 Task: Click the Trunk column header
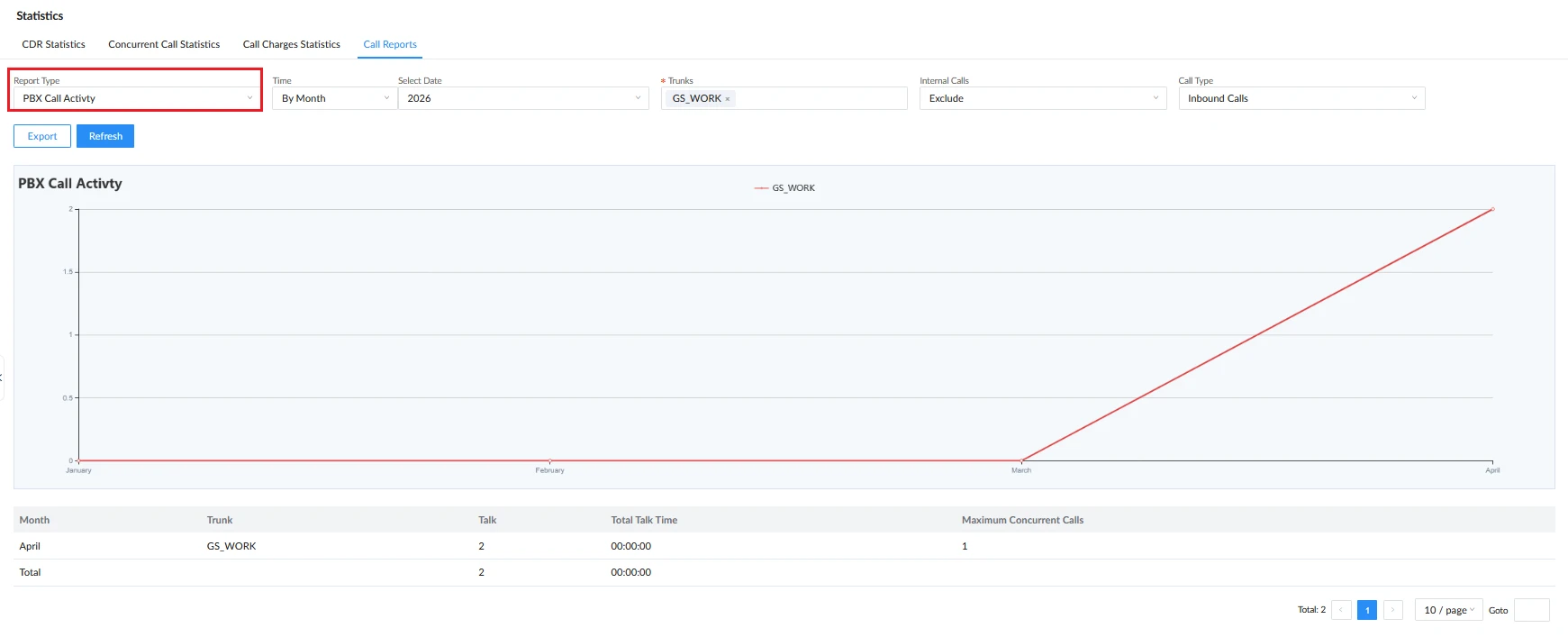[x=220, y=520]
